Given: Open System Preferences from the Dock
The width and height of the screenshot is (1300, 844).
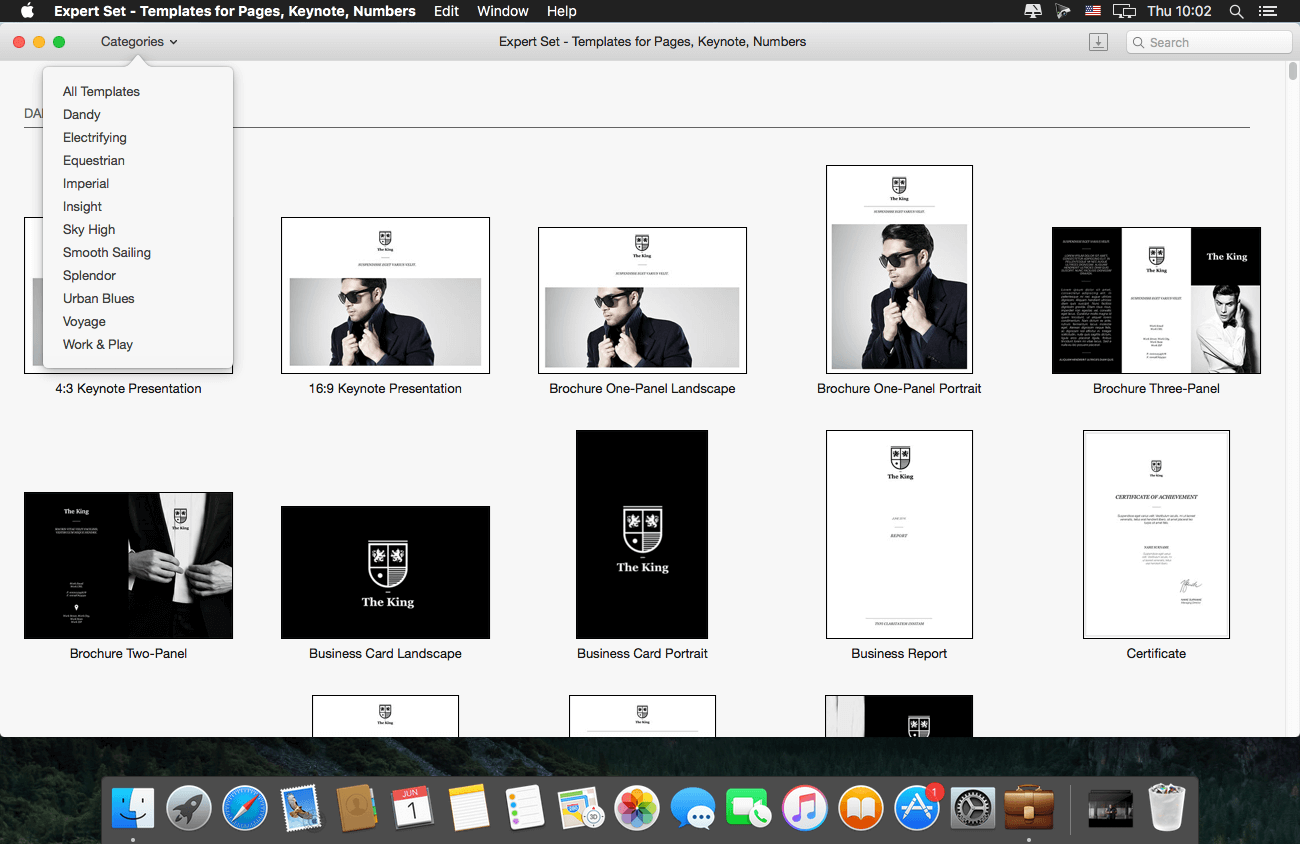Looking at the screenshot, I should pos(973,808).
